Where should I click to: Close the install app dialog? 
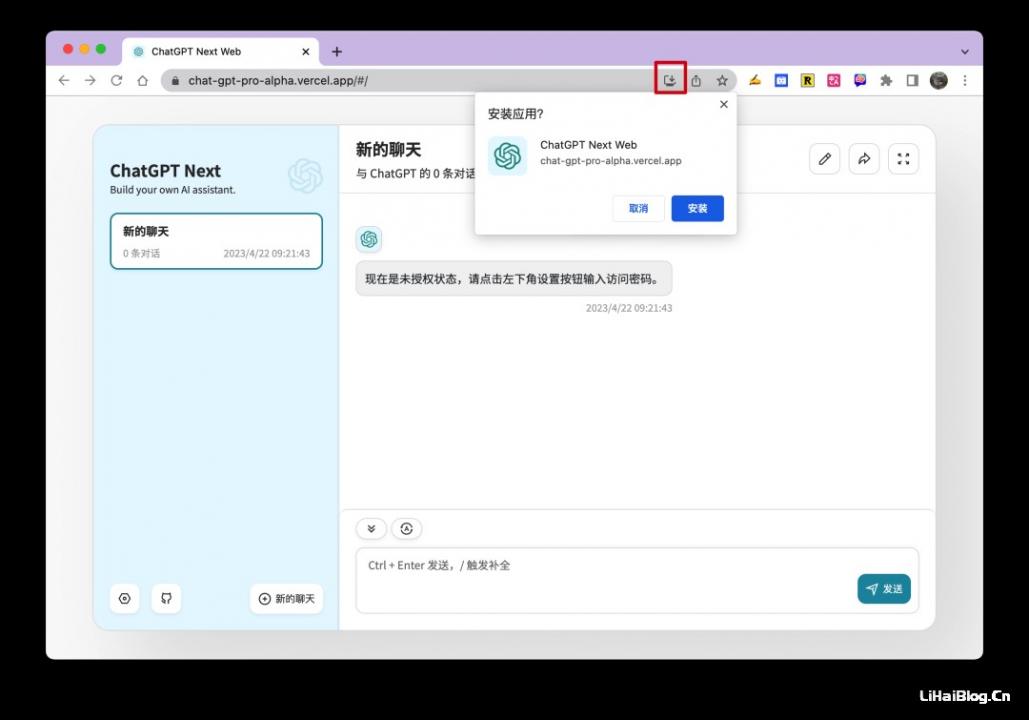coord(724,104)
